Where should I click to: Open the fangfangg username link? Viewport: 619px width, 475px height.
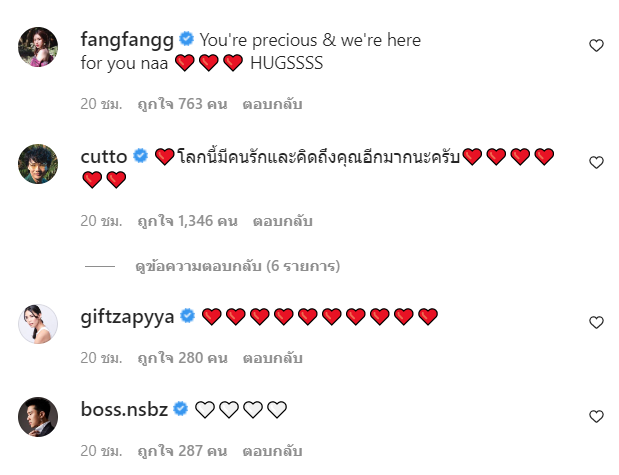click(127, 40)
